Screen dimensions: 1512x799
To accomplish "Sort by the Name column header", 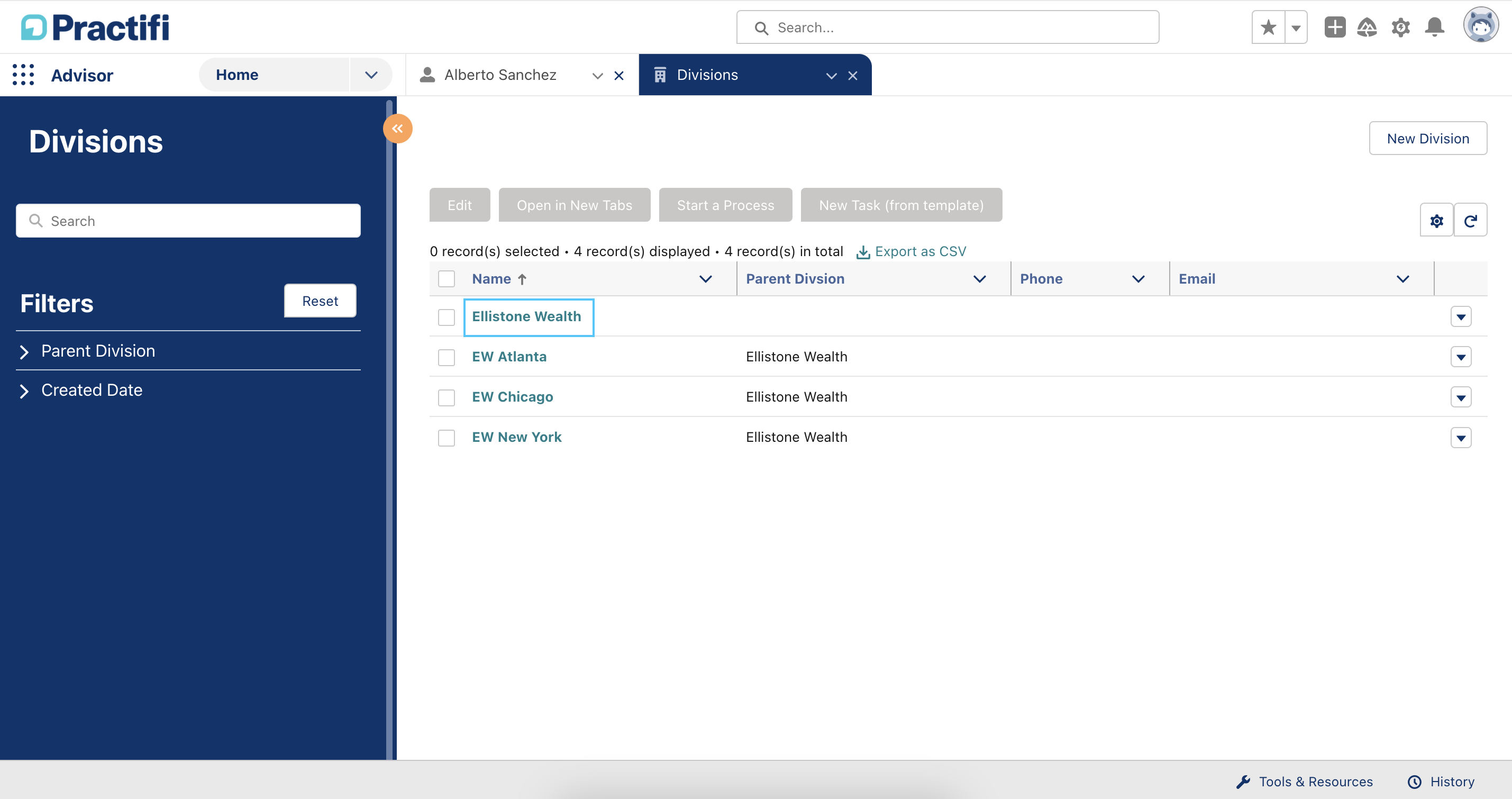I will click(491, 279).
